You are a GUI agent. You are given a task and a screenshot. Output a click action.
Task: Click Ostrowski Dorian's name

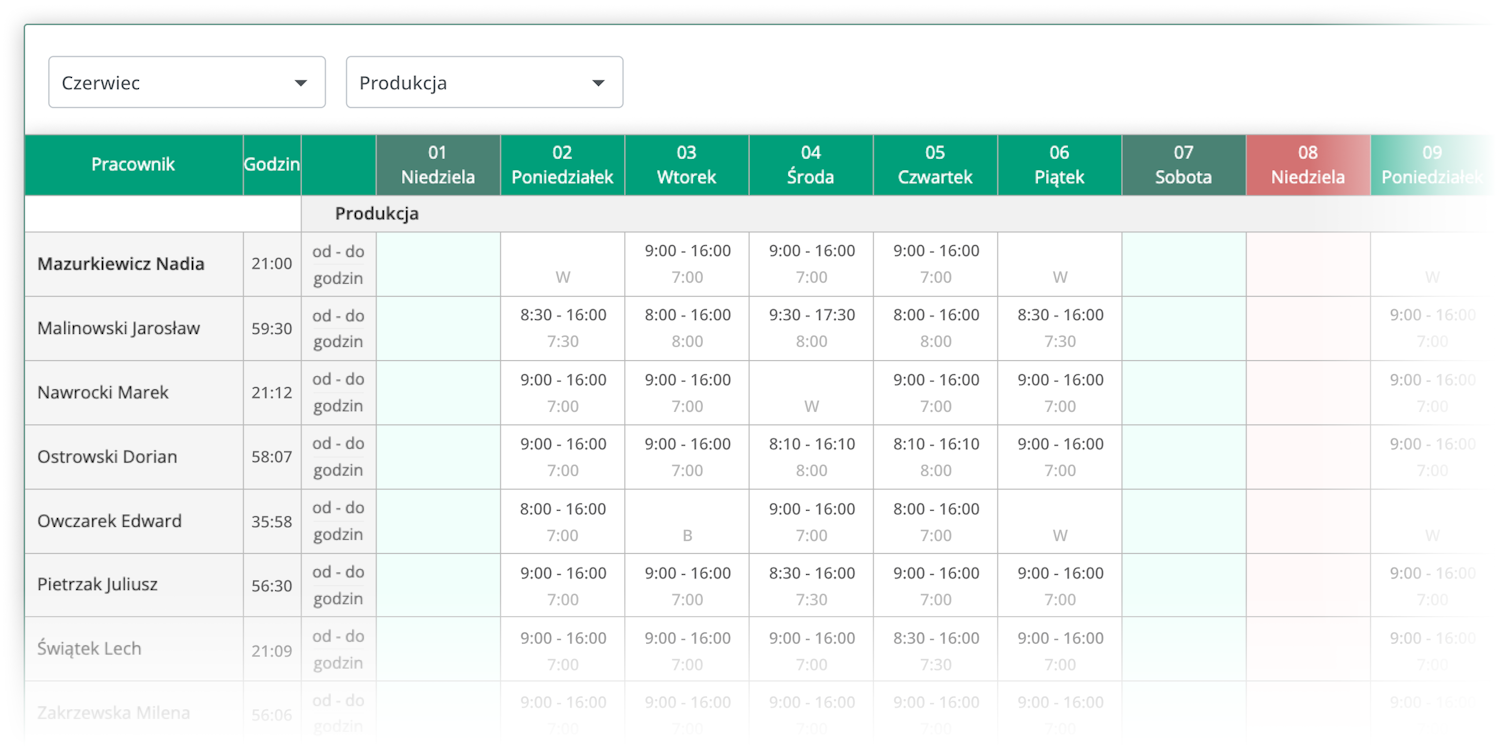pyautogui.click(x=107, y=457)
